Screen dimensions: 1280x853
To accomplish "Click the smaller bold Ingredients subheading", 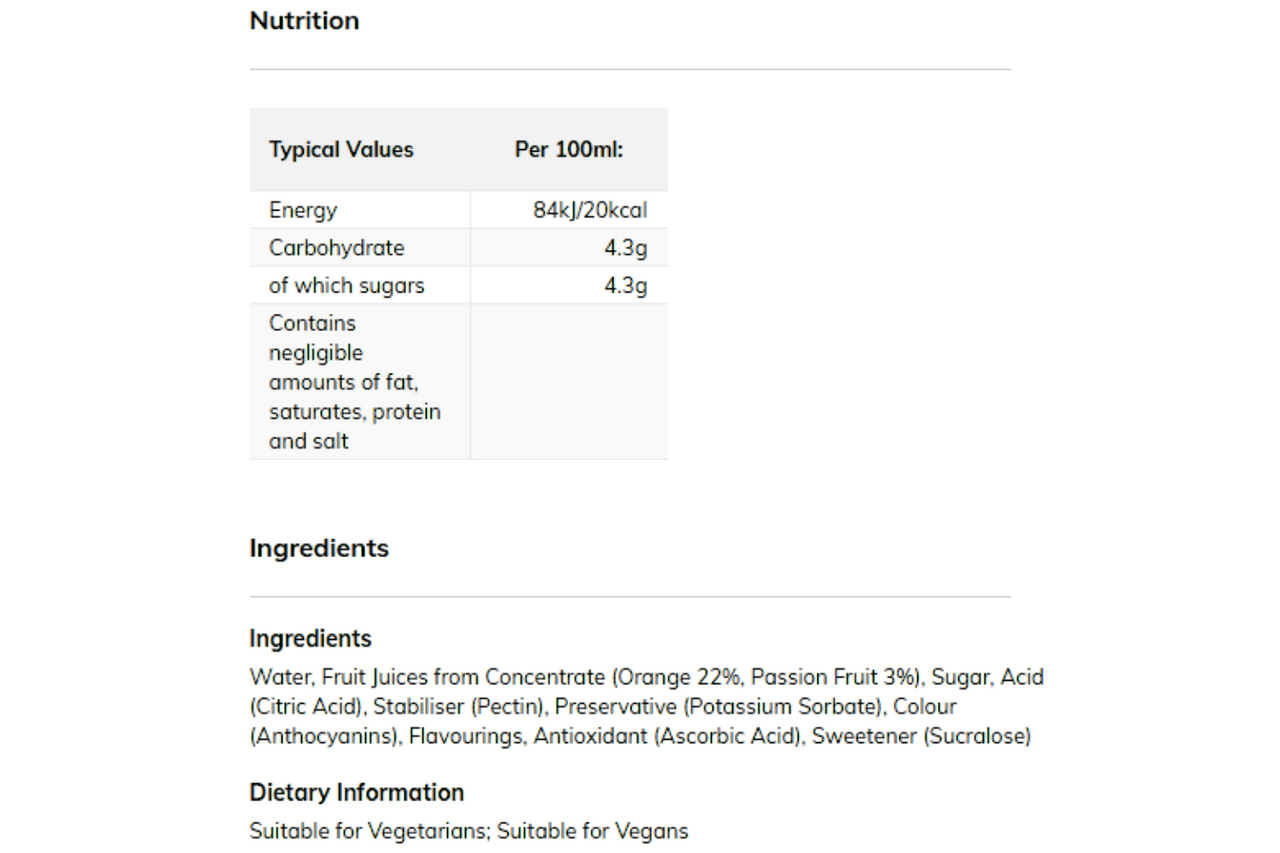I will [310, 638].
